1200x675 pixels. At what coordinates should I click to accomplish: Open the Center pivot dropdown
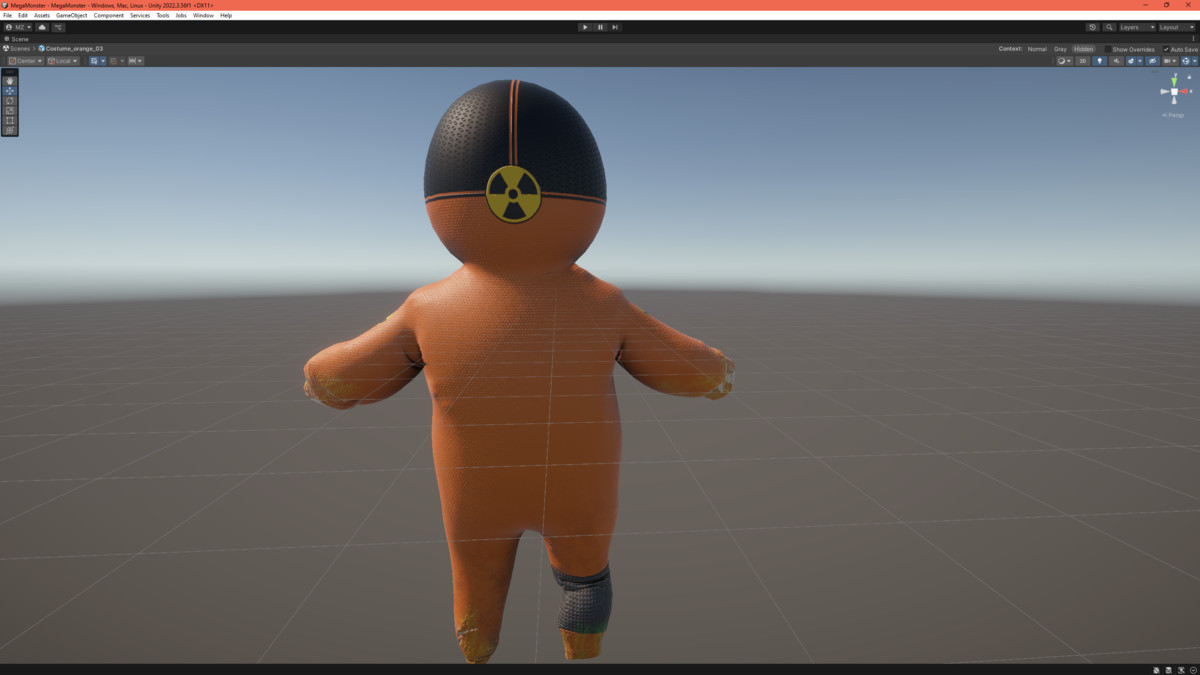pyautogui.click(x=25, y=61)
